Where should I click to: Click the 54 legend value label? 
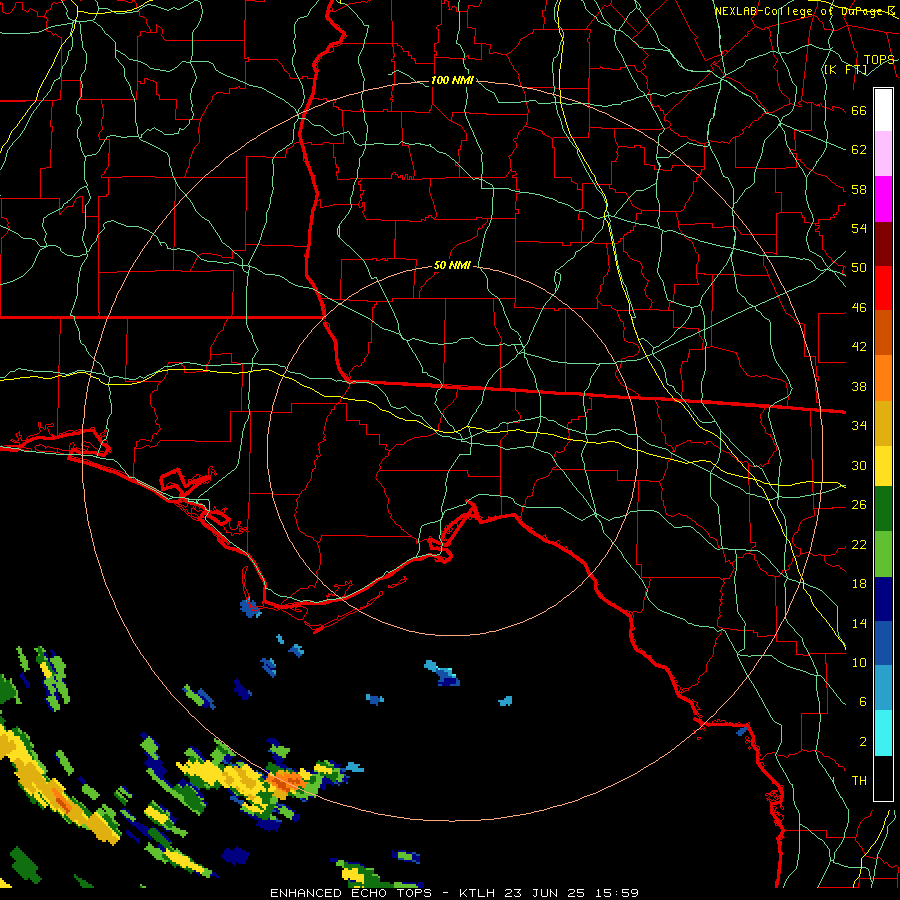[859, 228]
